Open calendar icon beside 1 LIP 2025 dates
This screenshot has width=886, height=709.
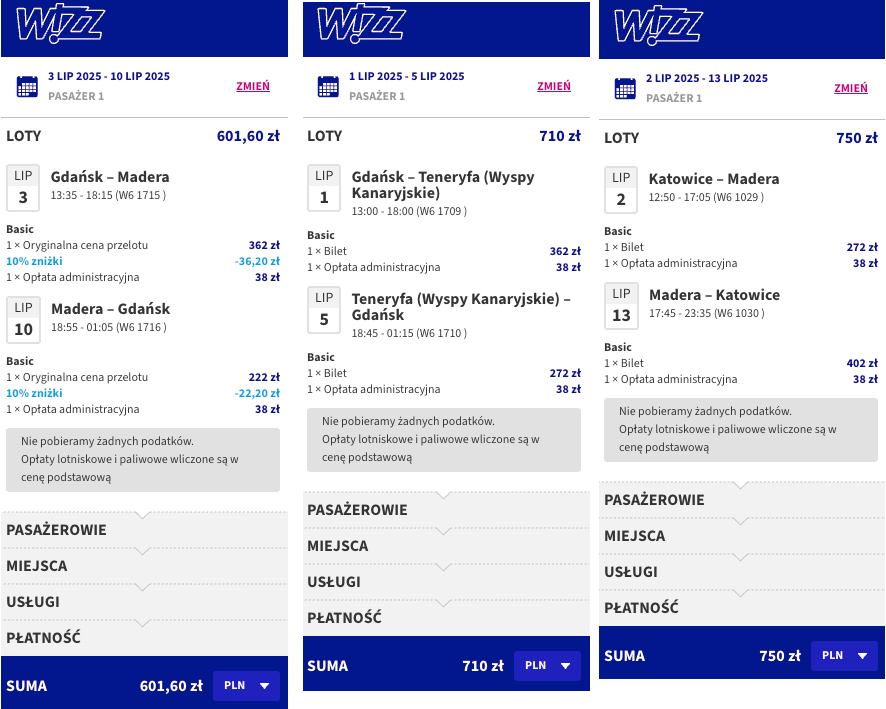coord(328,86)
